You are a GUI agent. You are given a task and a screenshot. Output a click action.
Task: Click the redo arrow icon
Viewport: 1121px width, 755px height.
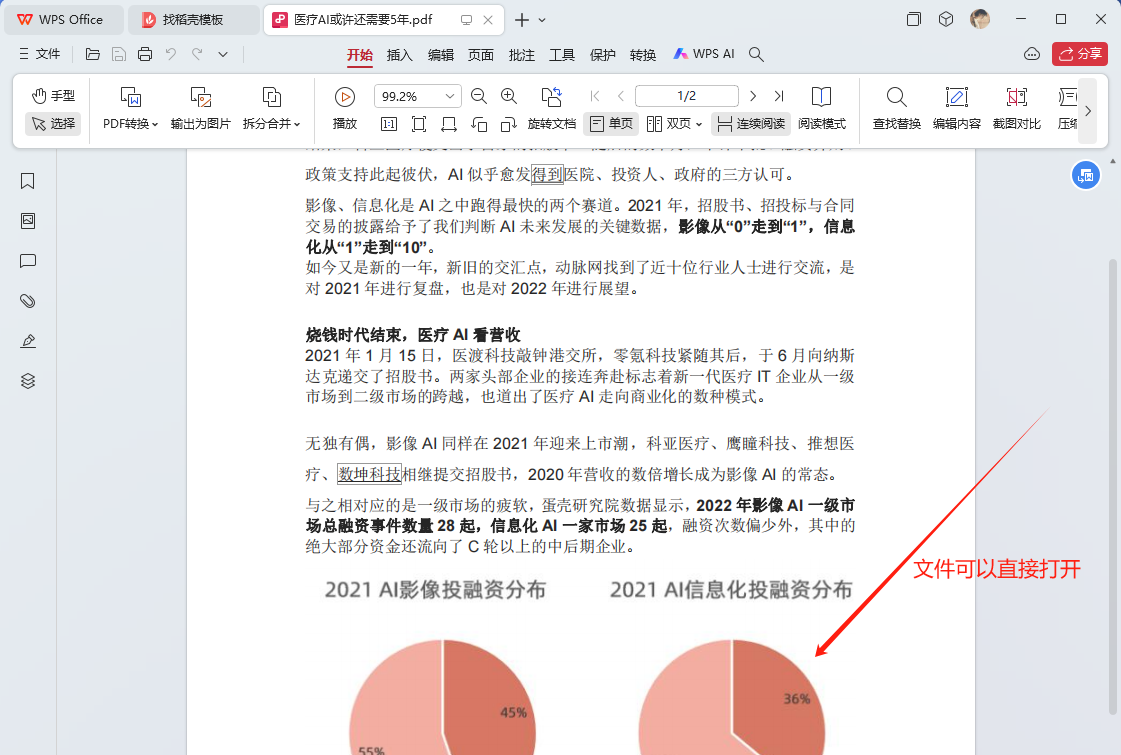[x=197, y=54]
